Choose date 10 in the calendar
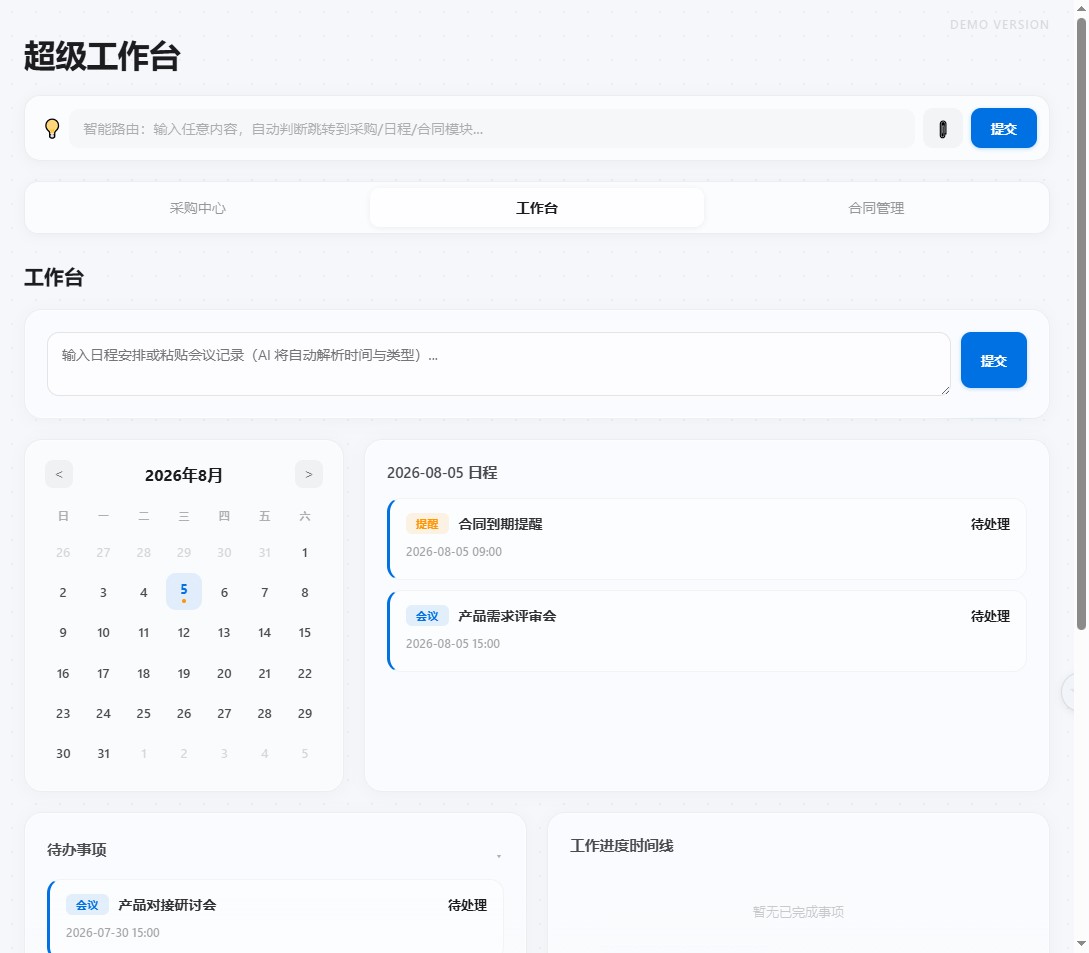Viewport: 1089px width, 953px height. [x=103, y=633]
